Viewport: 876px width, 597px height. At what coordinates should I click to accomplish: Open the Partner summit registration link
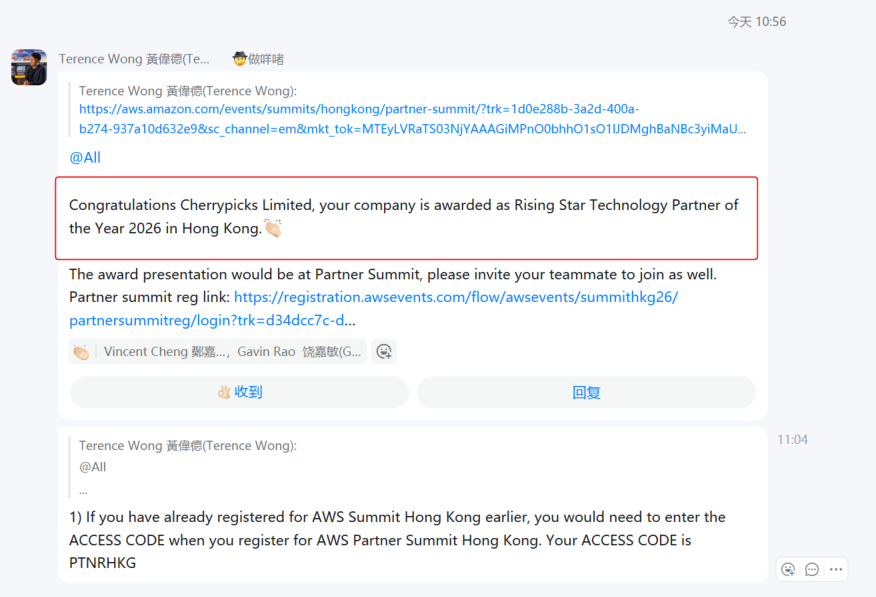[373, 308]
